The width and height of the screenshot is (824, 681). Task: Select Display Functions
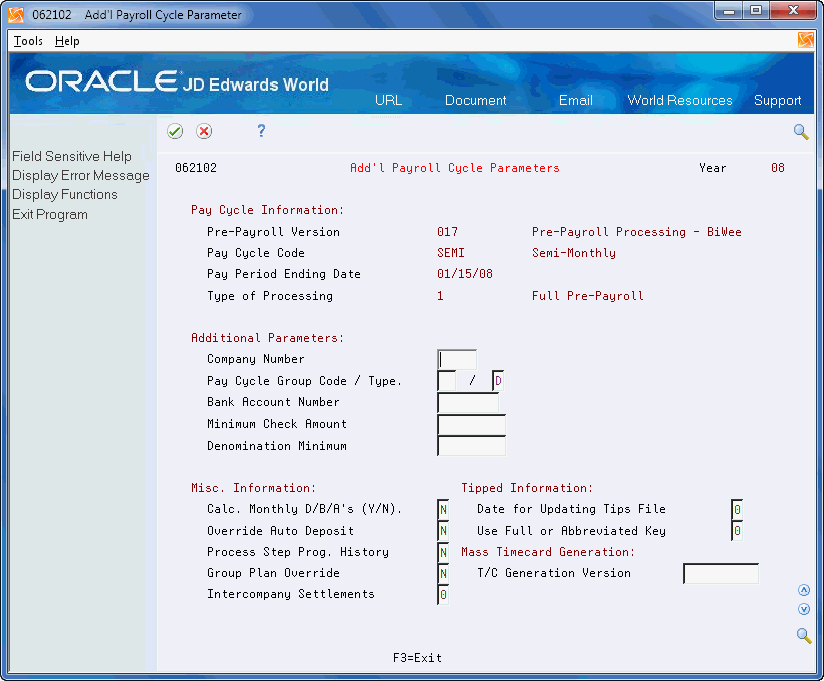point(65,194)
